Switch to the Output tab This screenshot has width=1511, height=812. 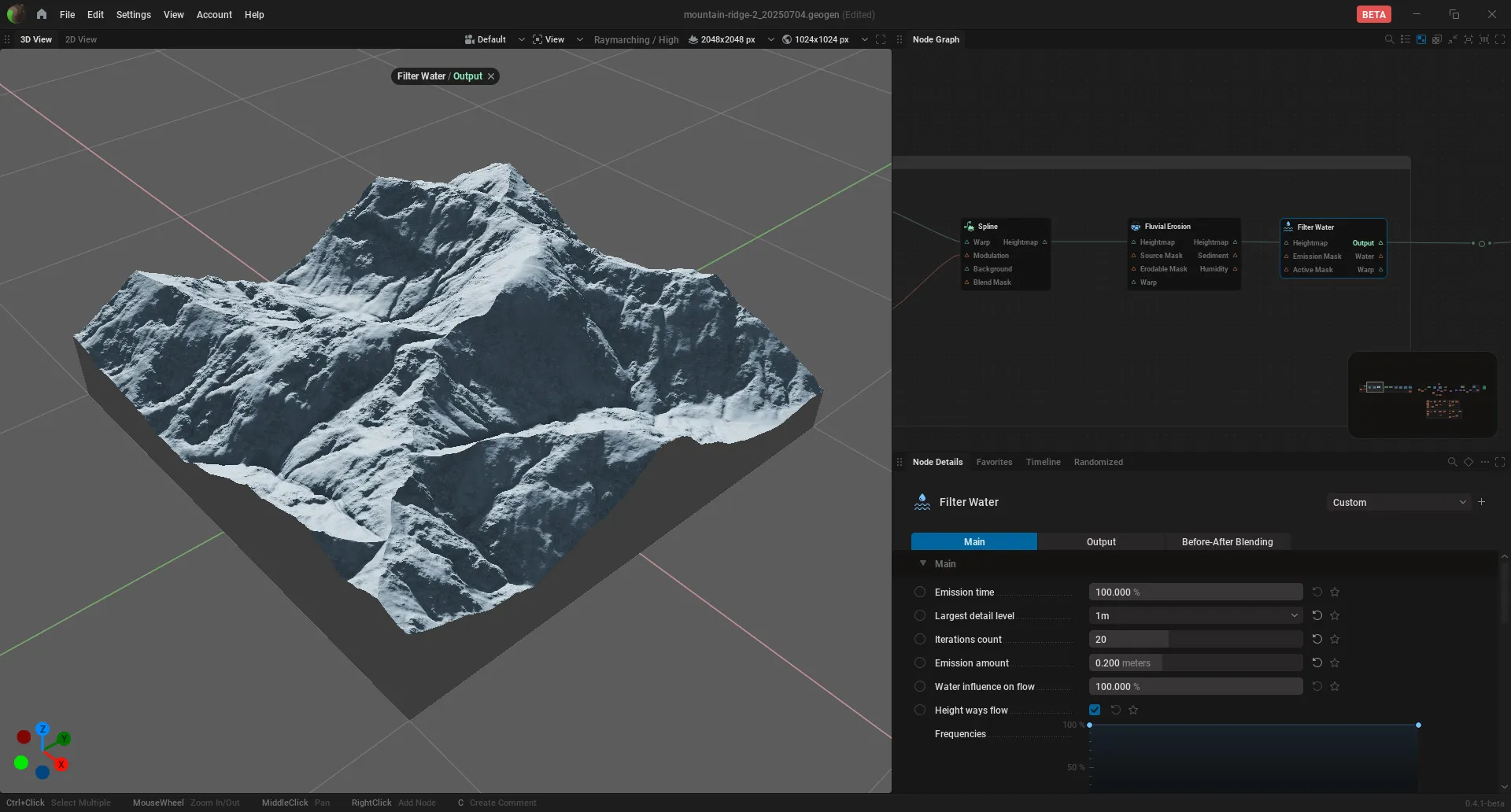coord(1101,541)
